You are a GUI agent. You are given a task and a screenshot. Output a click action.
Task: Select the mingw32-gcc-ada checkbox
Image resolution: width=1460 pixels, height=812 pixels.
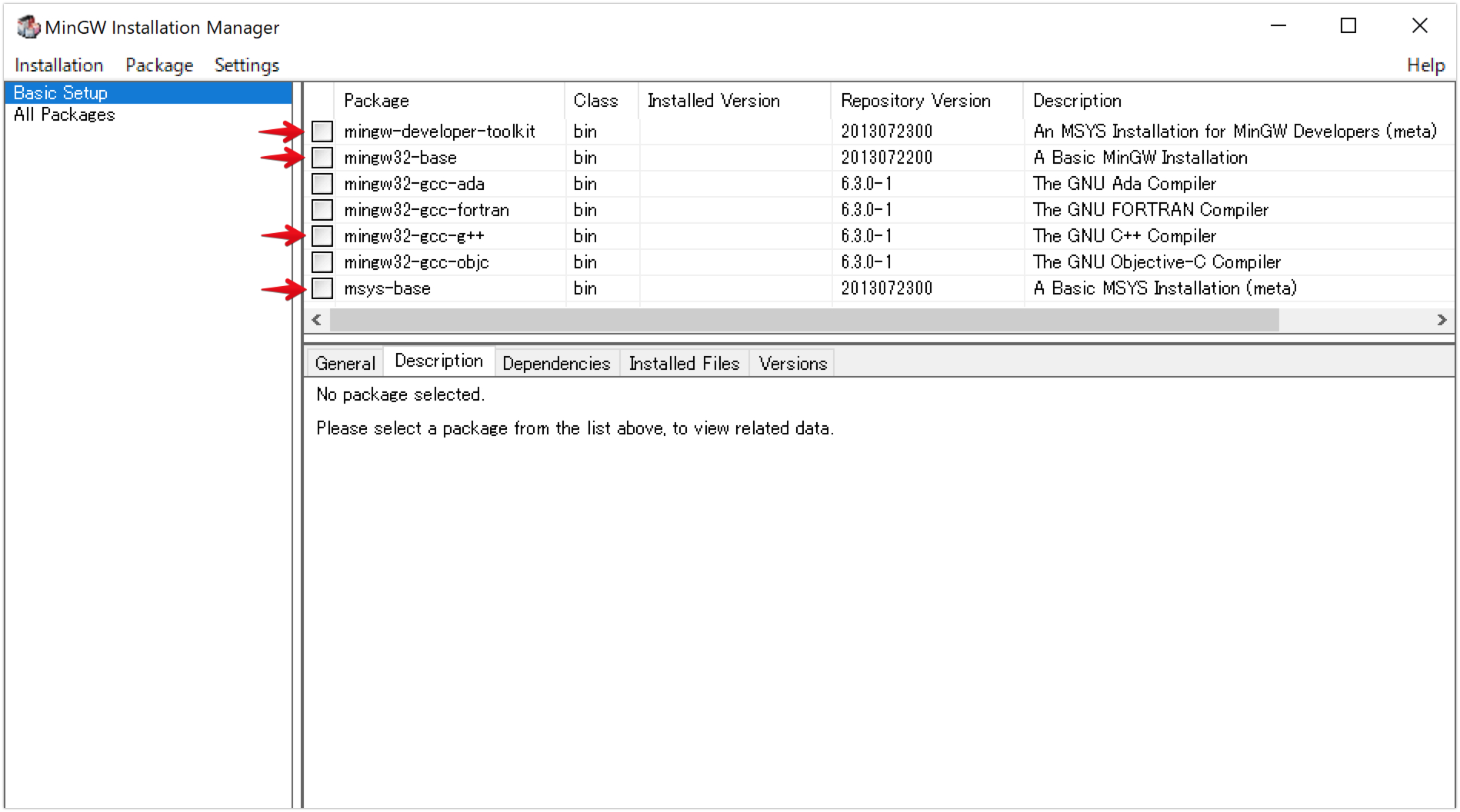tap(322, 184)
